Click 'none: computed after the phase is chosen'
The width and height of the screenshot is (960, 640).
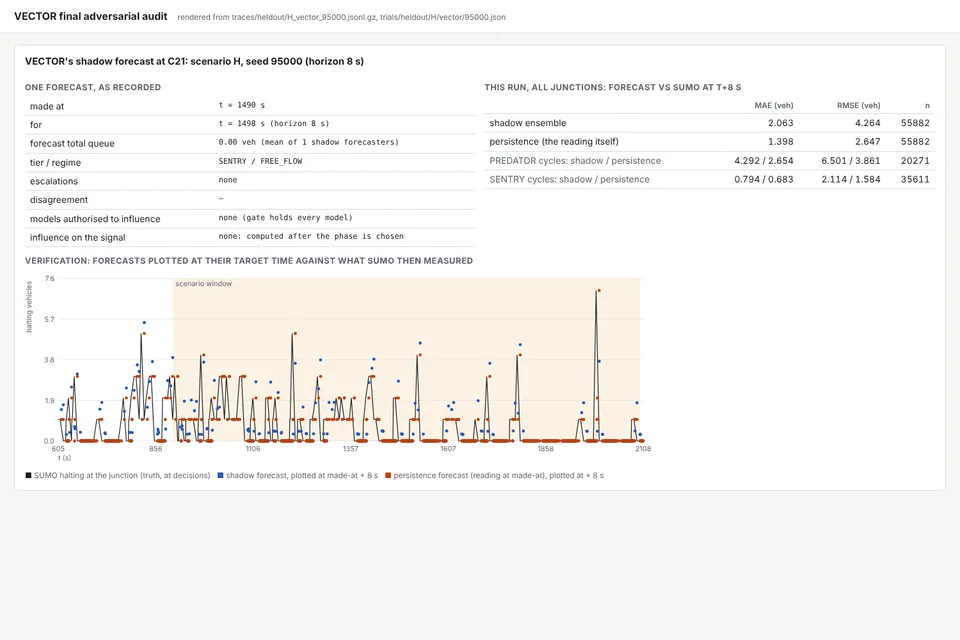pyautogui.click(x=311, y=236)
